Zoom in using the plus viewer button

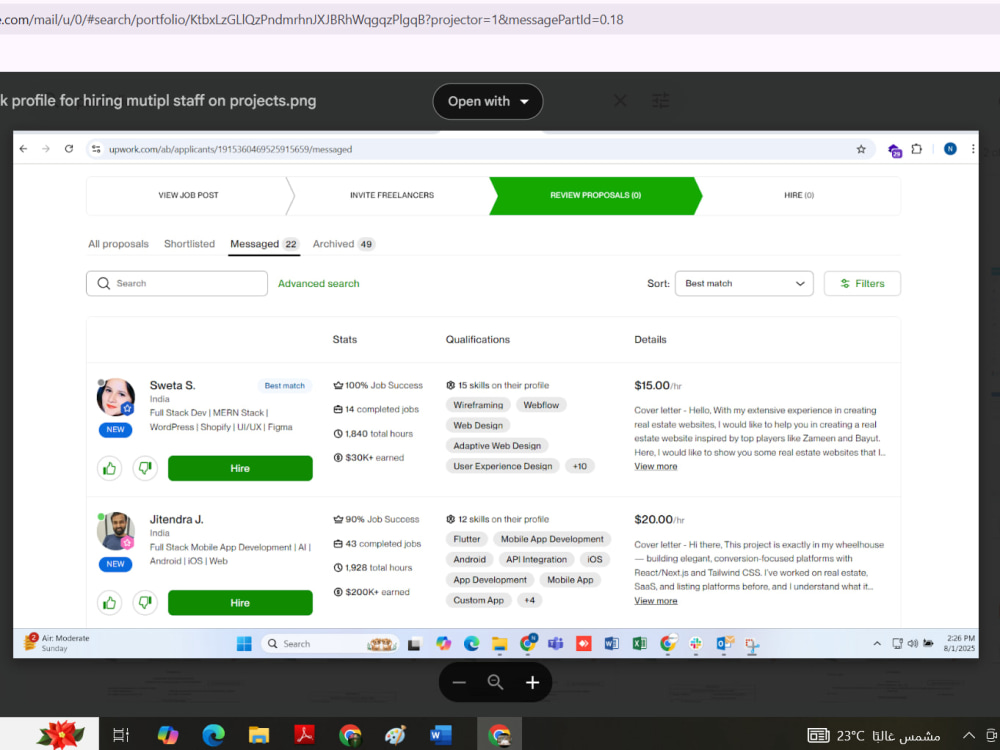click(533, 682)
